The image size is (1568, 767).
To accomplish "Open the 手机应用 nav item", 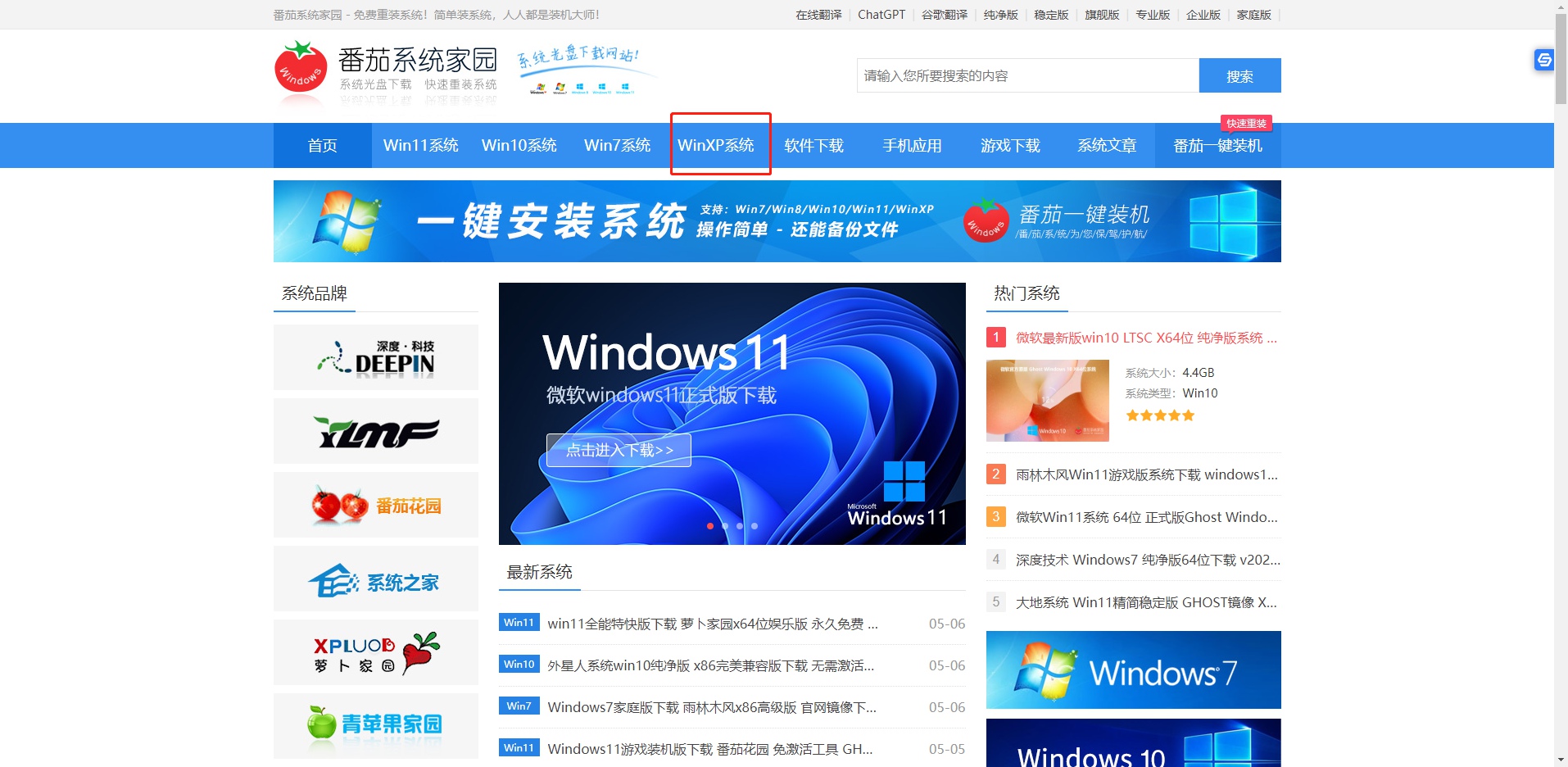I will click(x=913, y=146).
